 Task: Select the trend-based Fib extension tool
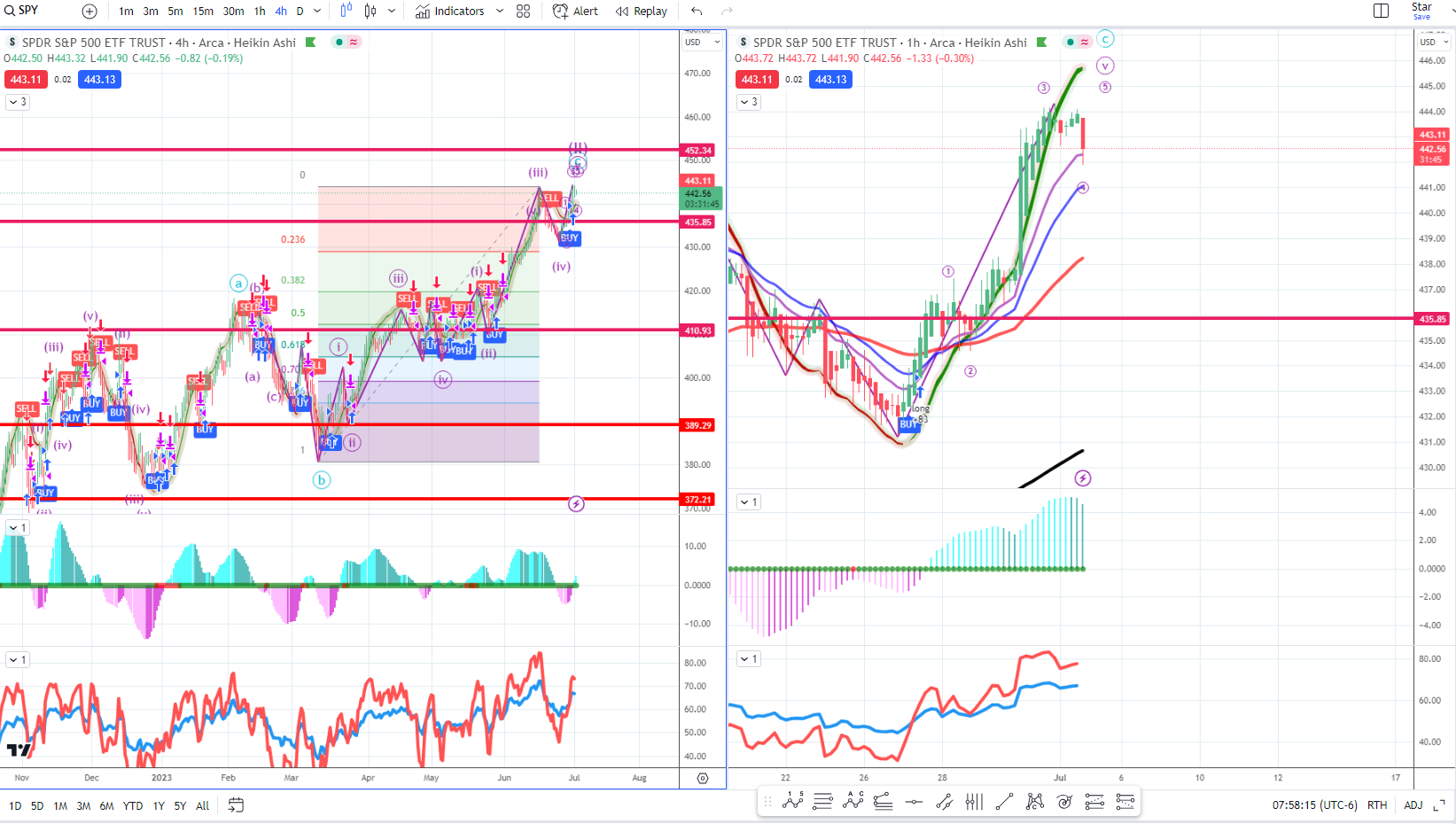pyautogui.click(x=1094, y=802)
